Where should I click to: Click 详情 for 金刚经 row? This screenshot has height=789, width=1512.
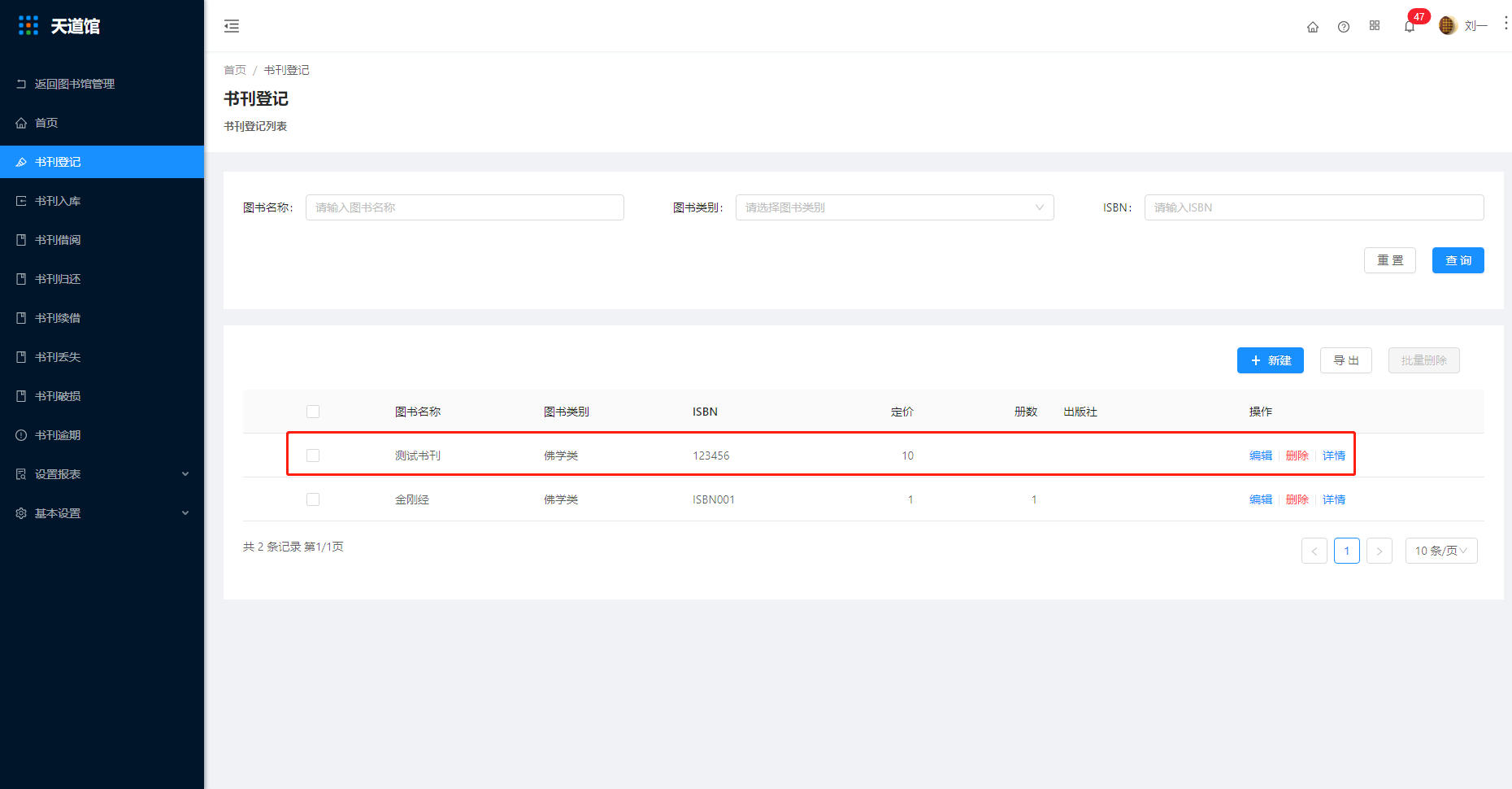1334,499
